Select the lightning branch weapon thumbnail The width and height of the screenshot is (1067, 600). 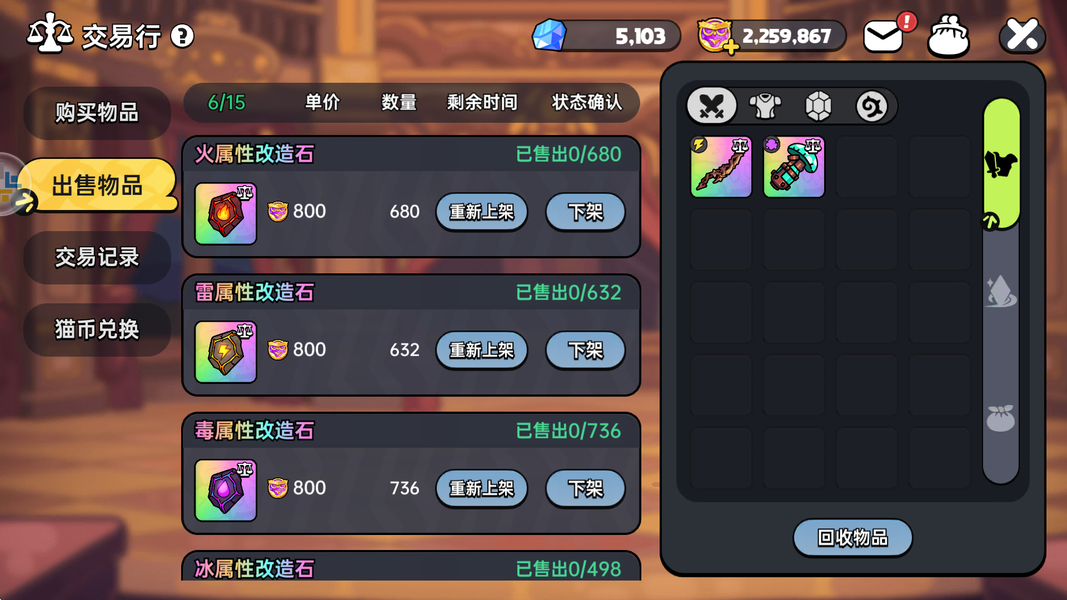click(x=721, y=167)
